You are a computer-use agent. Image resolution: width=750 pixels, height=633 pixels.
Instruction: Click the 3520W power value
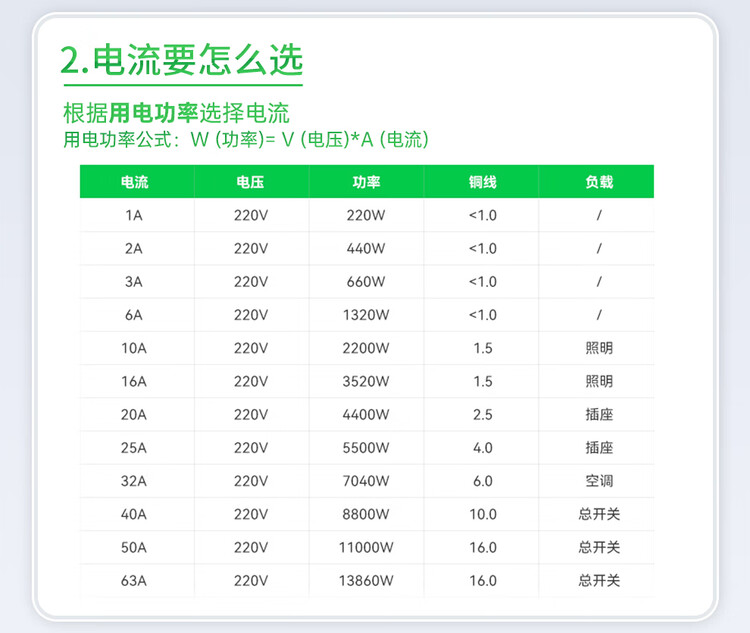tap(366, 381)
